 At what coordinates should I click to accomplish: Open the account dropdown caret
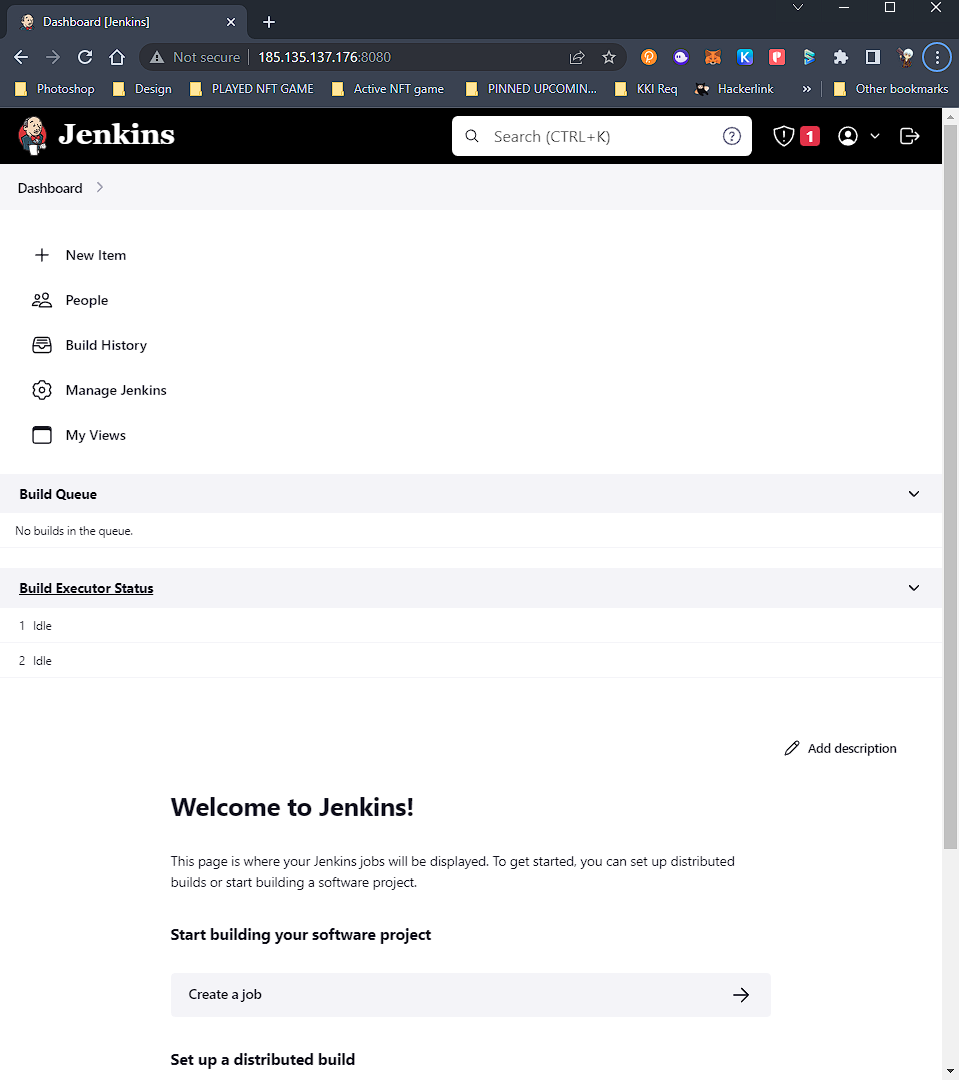873,135
